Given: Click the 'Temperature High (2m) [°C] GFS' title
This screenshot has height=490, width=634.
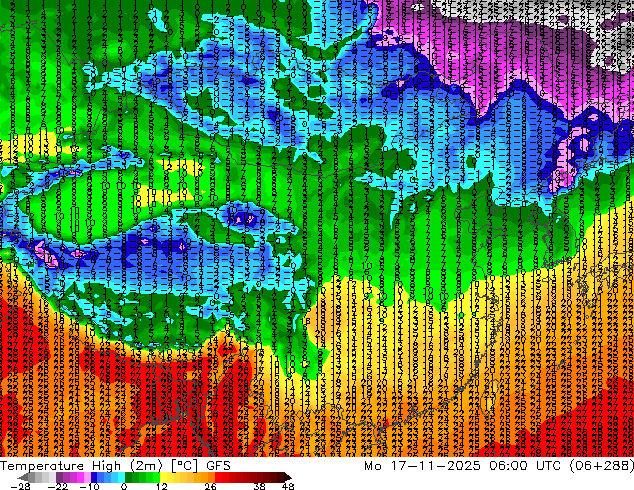Looking at the screenshot, I should coord(116,465).
